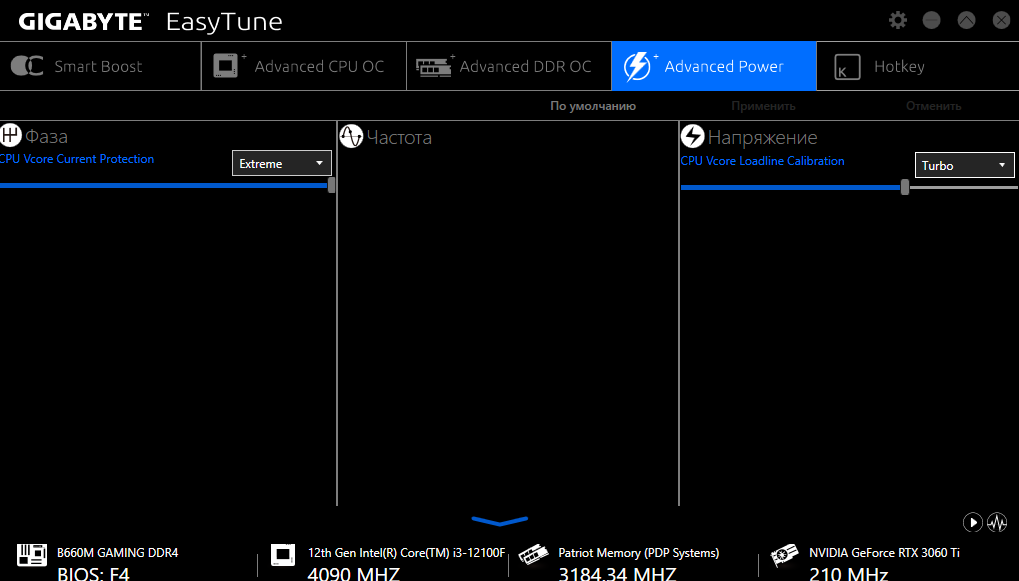Select the Advanced Power tab
The image size is (1019, 581).
(x=714, y=66)
